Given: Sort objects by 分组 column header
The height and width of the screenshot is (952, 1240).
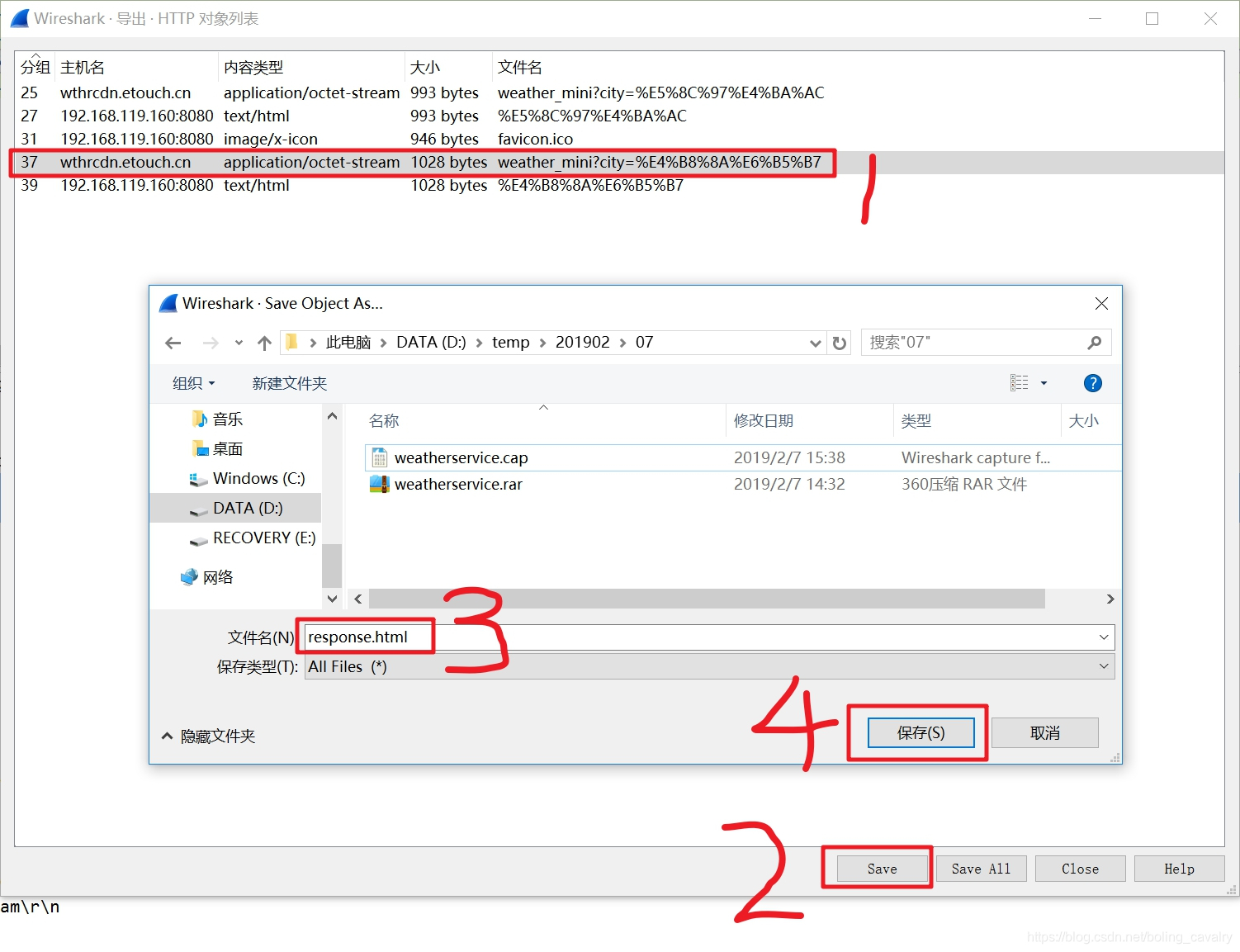Looking at the screenshot, I should [35, 68].
